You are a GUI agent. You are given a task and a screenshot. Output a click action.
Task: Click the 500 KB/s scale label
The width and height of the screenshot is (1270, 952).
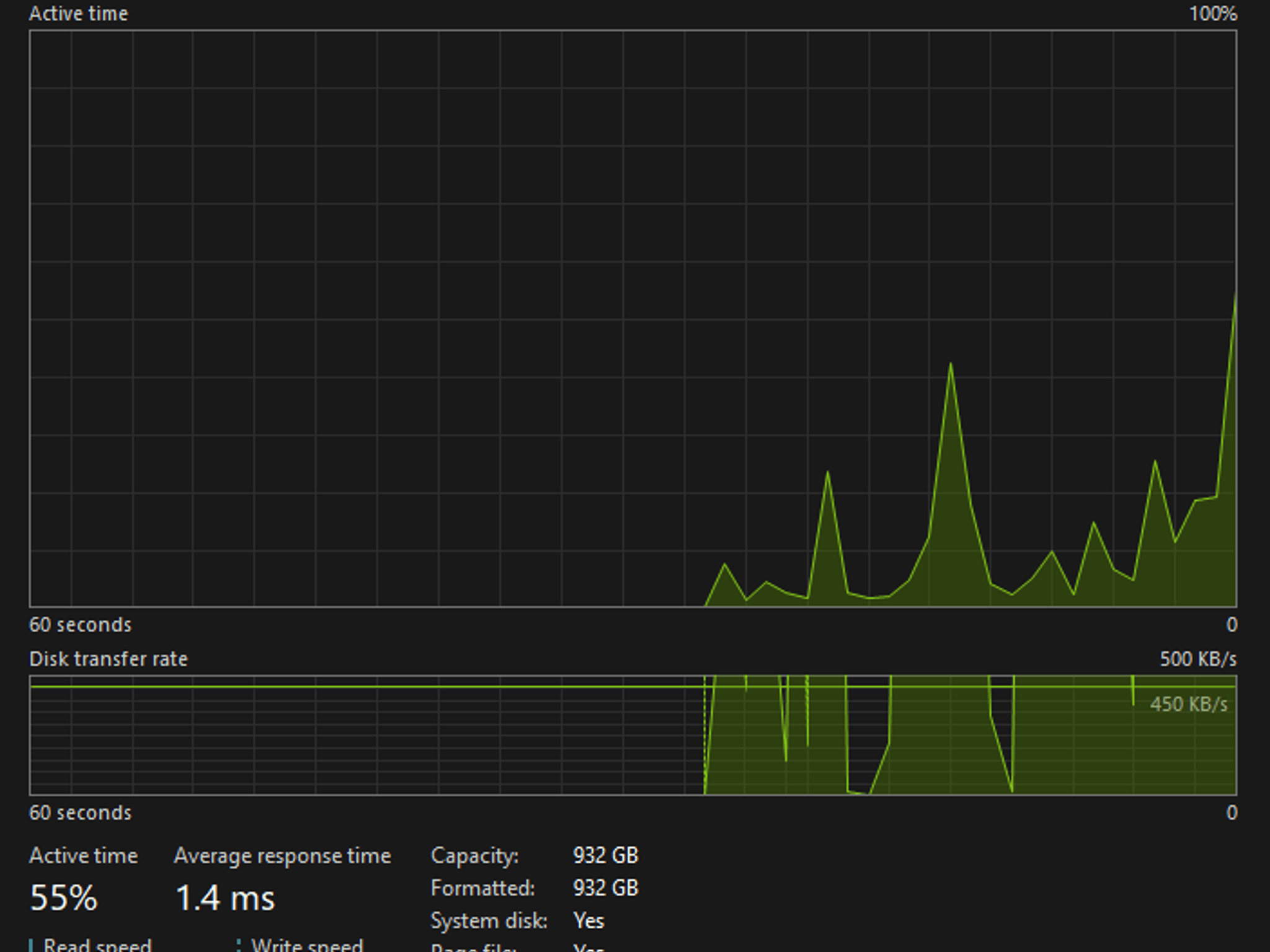(1198, 659)
